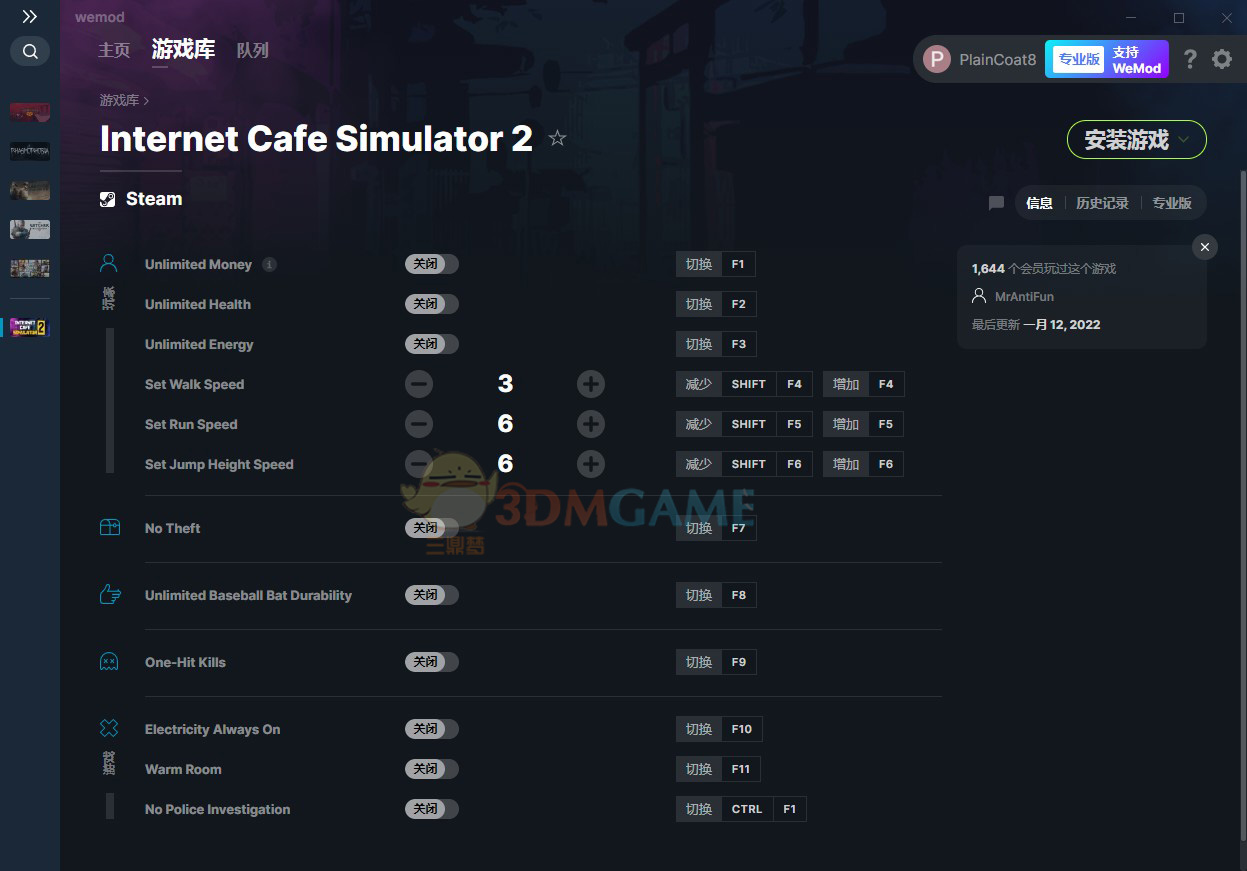Click the 专业版 upgrade button
Screen dimensions: 1247x871
(x=1079, y=59)
